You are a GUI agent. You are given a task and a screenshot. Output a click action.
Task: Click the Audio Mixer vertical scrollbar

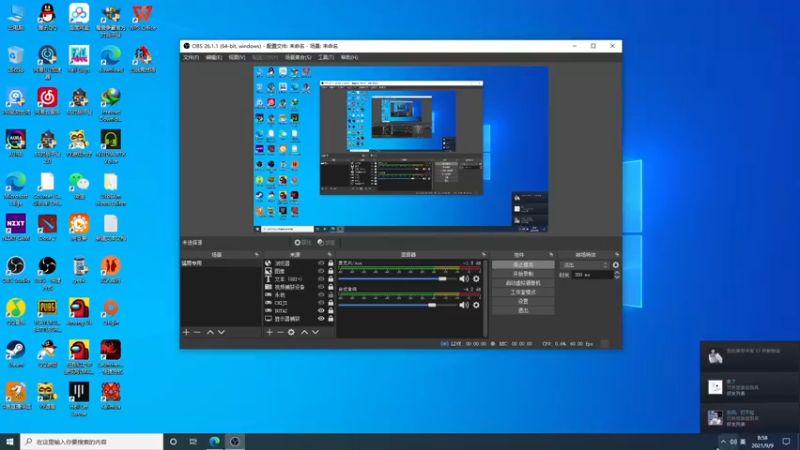[x=485, y=298]
